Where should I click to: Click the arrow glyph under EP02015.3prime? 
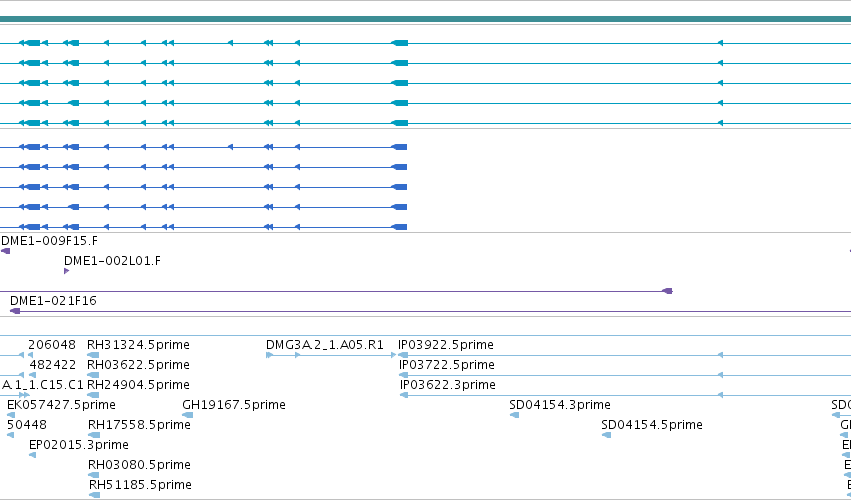[x=33, y=455]
